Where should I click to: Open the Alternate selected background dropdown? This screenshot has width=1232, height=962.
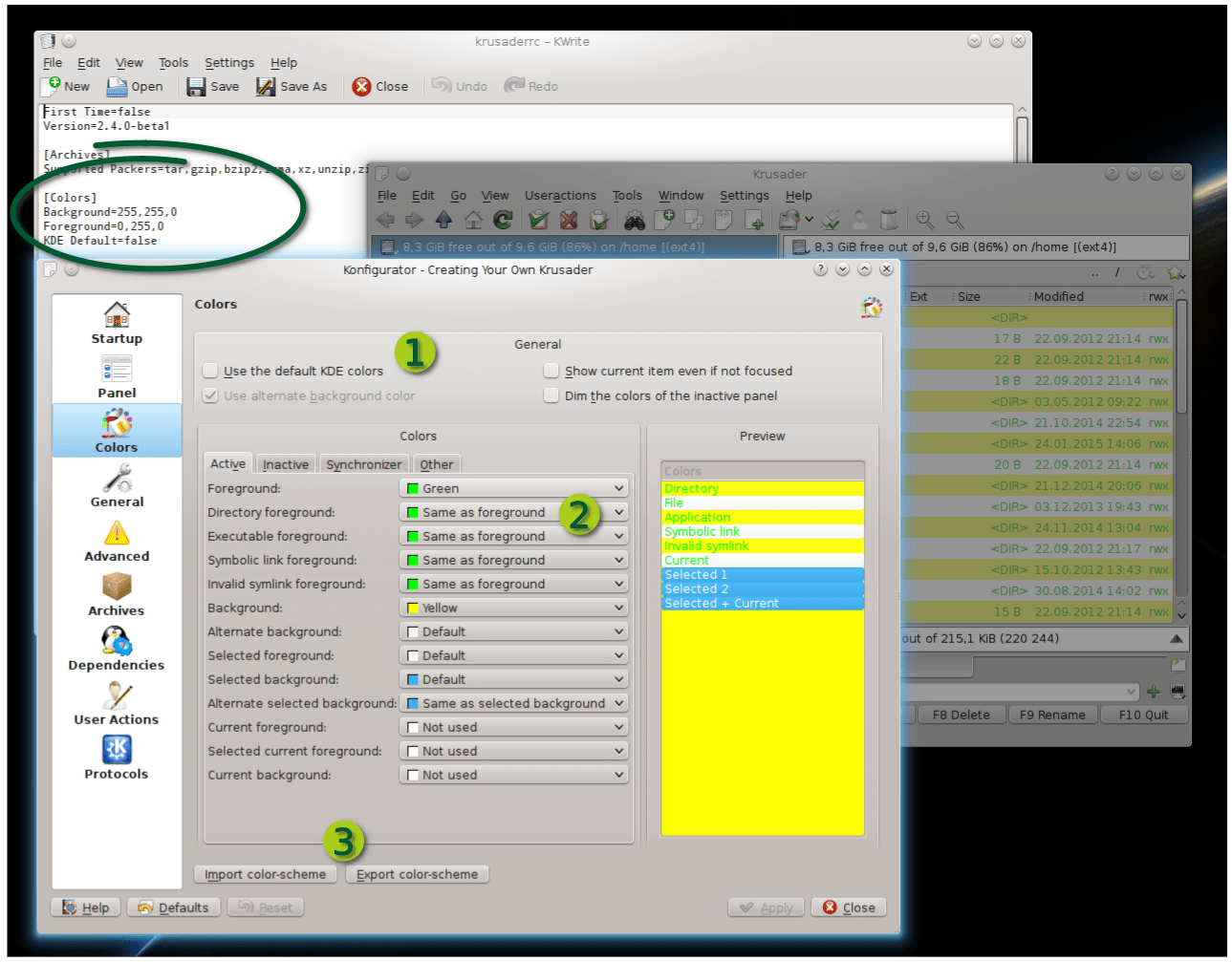[514, 703]
